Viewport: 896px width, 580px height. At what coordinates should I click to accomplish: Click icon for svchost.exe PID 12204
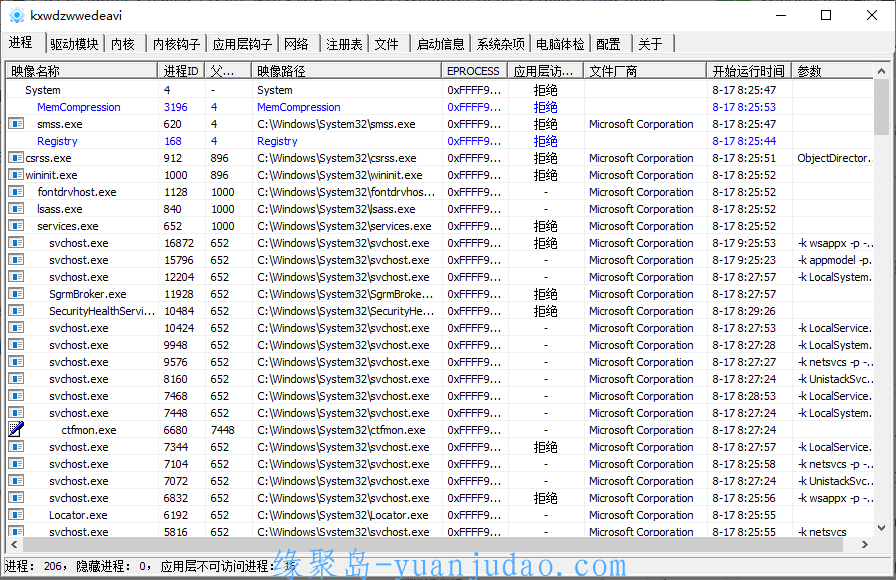tap(16, 277)
